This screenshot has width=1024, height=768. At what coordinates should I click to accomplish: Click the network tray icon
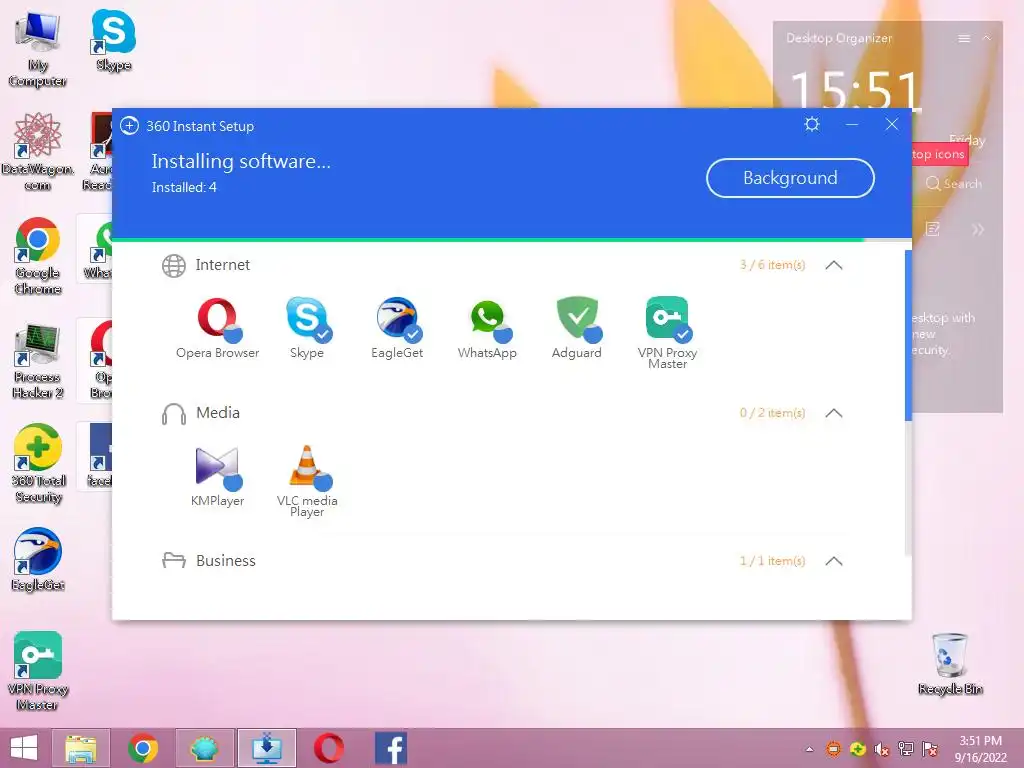click(906, 749)
